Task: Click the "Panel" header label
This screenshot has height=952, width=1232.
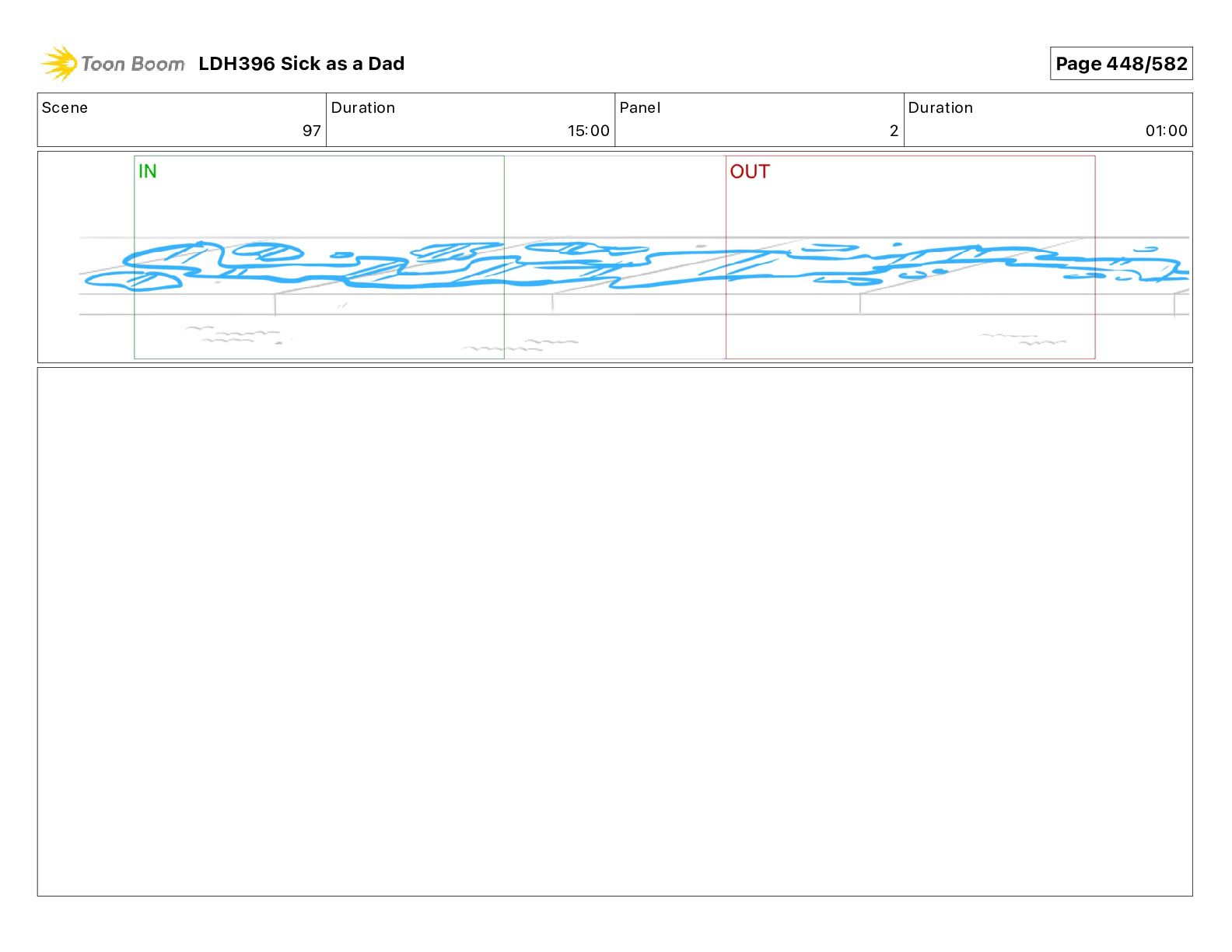Action: [640, 107]
